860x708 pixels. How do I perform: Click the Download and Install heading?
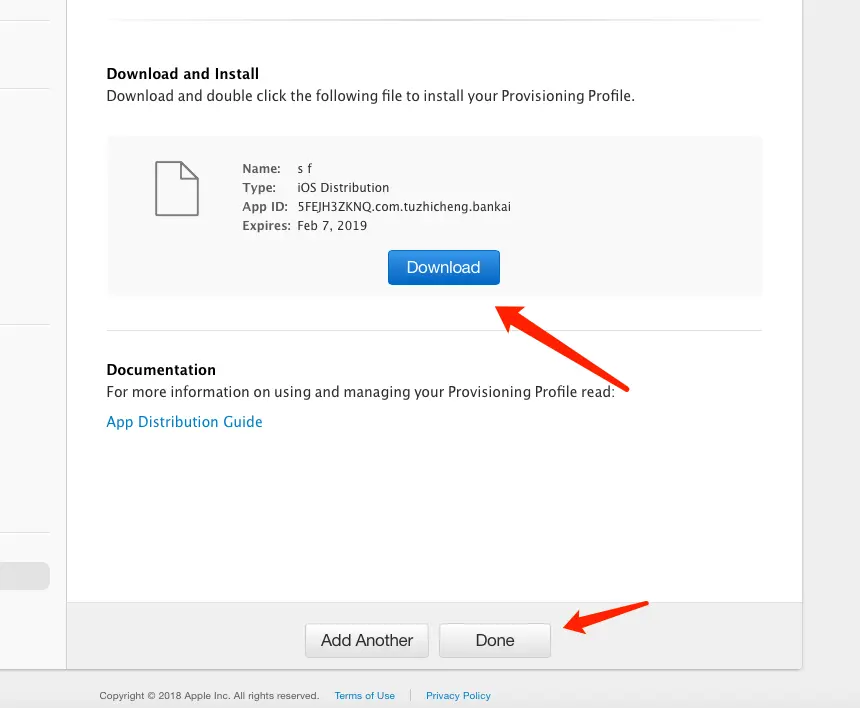(183, 73)
